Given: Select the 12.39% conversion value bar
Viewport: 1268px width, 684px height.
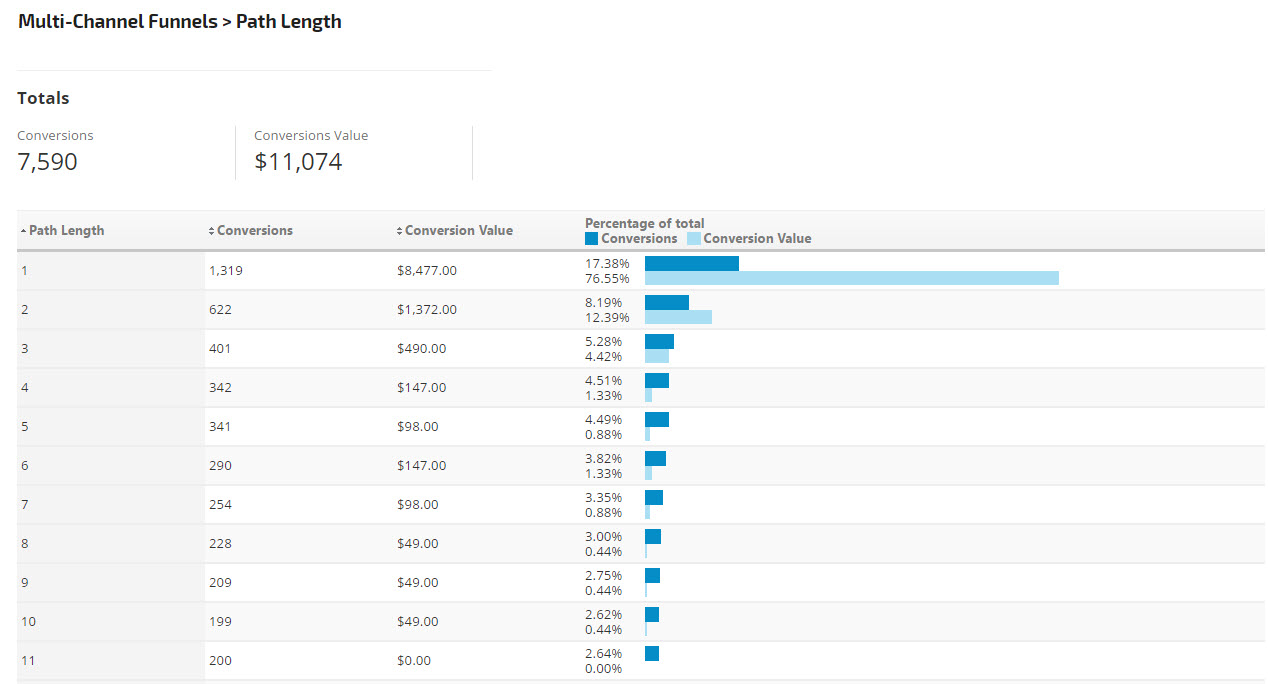Looking at the screenshot, I should click(678, 317).
